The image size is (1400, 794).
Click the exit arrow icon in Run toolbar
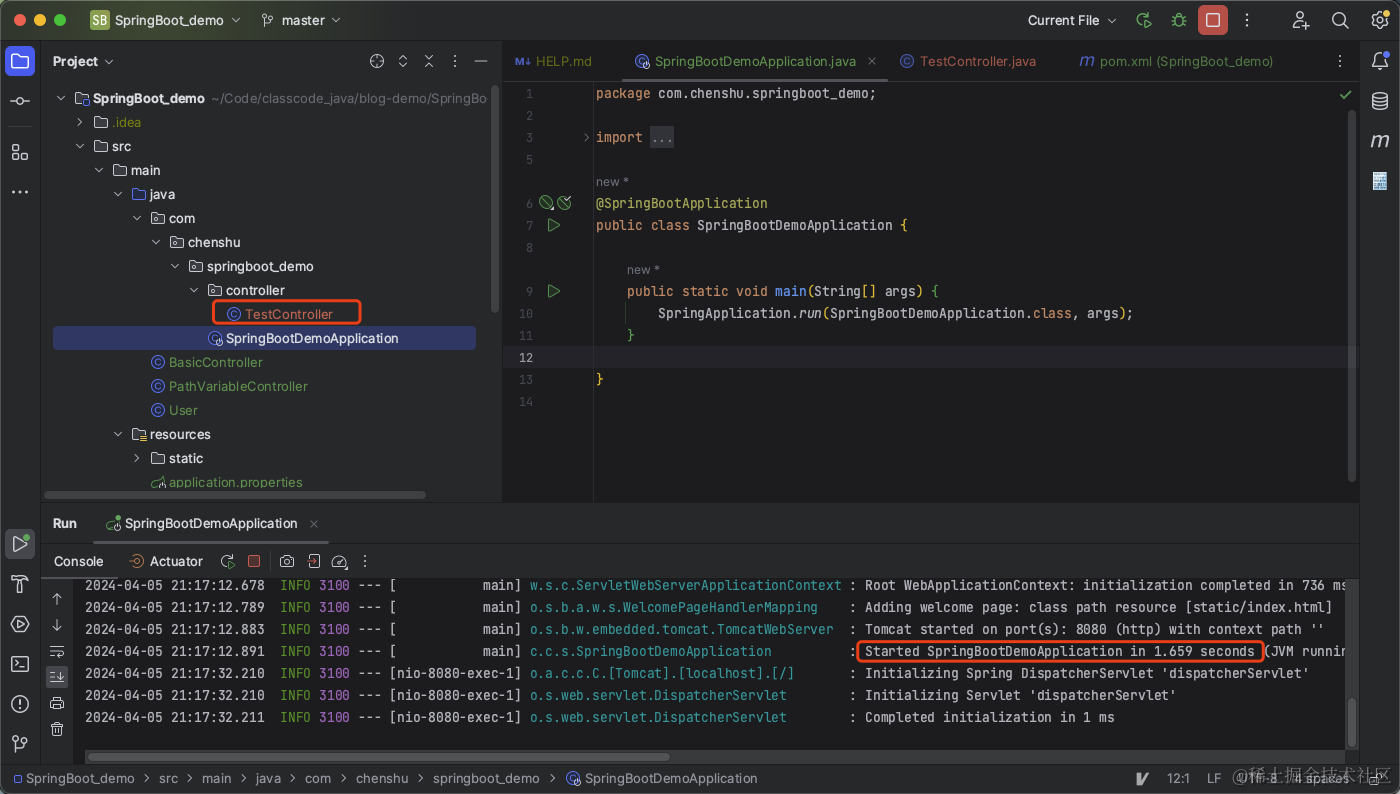(313, 562)
